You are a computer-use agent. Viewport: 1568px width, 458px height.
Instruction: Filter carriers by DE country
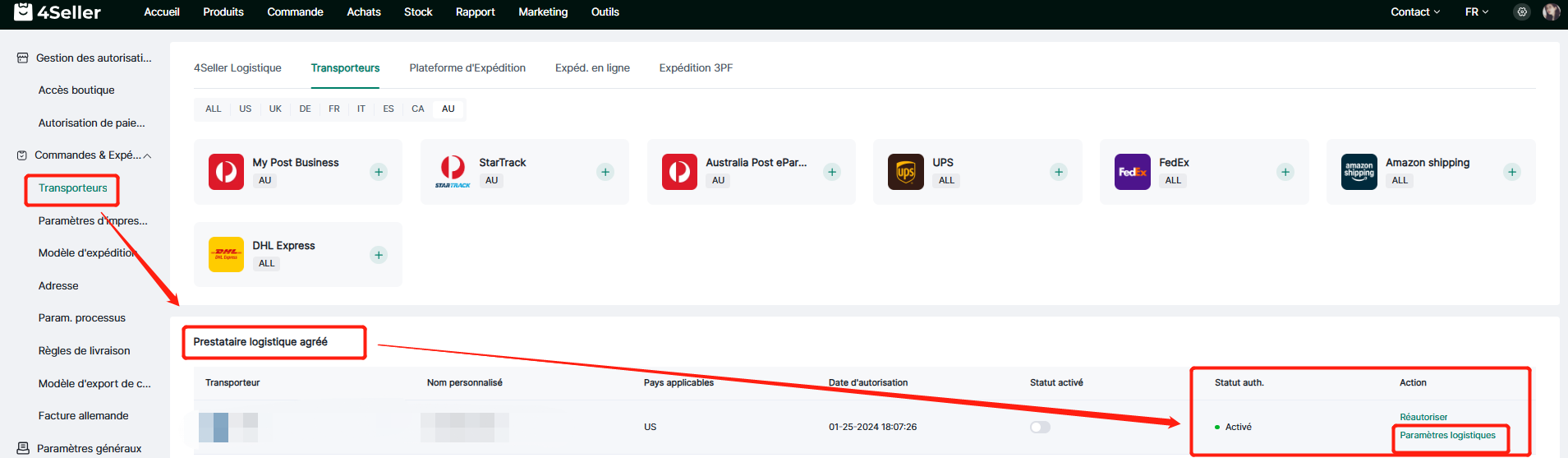[305, 109]
